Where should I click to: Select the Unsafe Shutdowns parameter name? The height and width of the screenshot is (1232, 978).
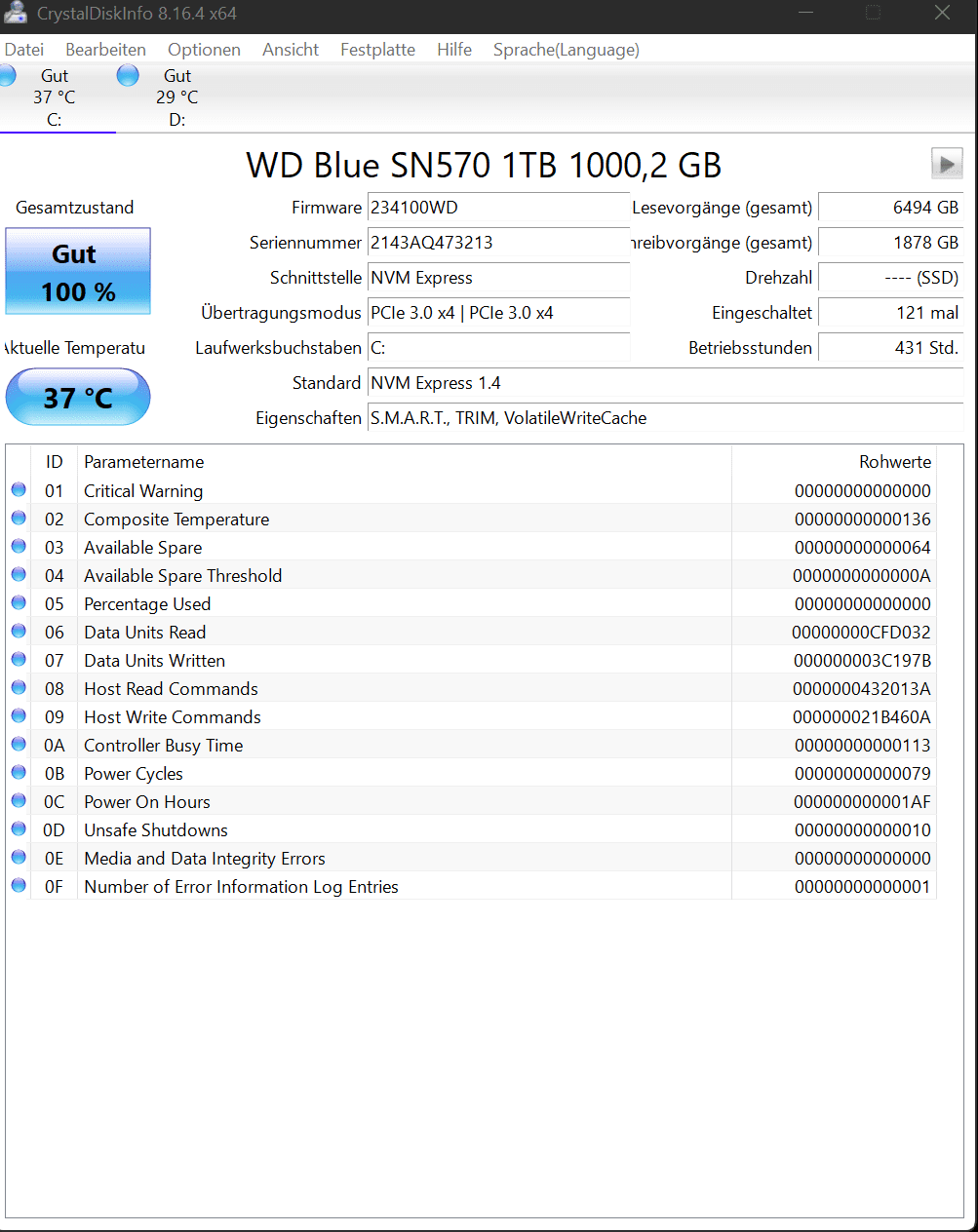156,830
